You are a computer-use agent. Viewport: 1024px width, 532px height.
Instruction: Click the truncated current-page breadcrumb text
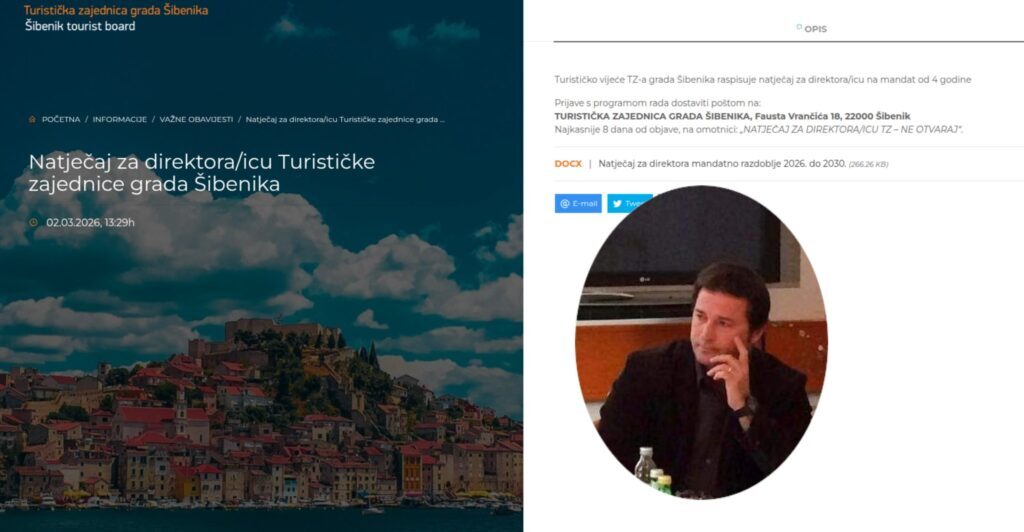[x=345, y=119]
